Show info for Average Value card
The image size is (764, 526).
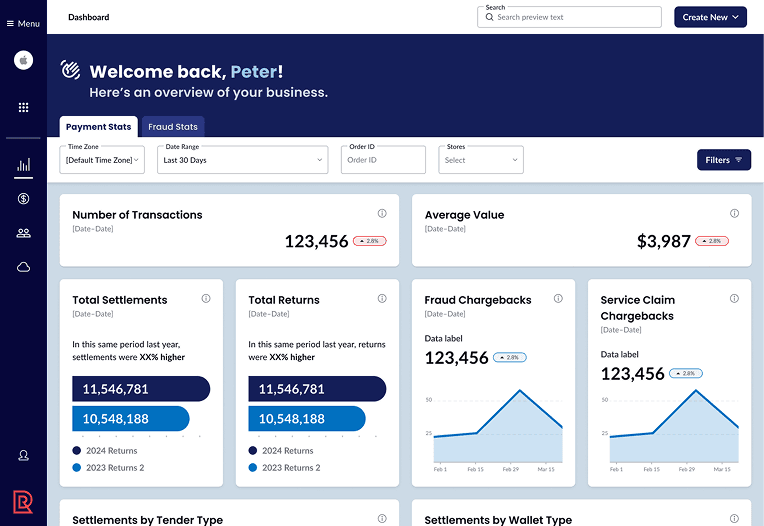[734, 213]
